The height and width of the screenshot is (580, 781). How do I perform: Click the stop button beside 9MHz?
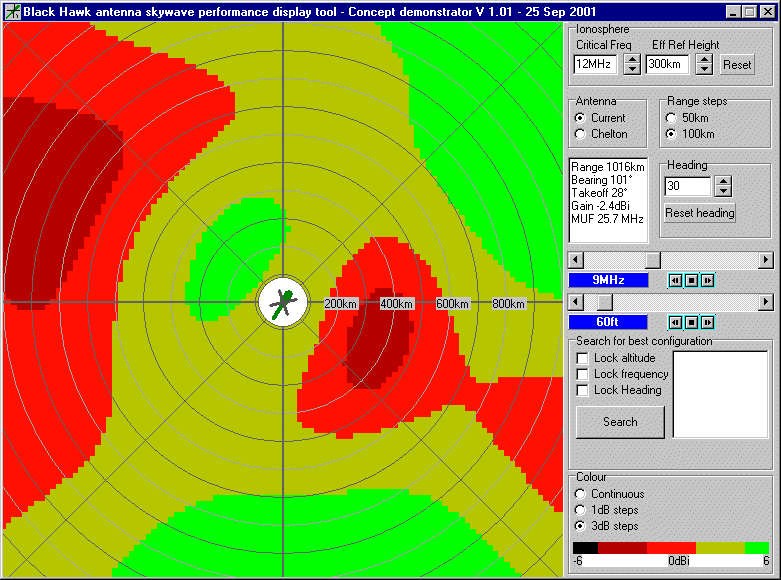(691, 281)
